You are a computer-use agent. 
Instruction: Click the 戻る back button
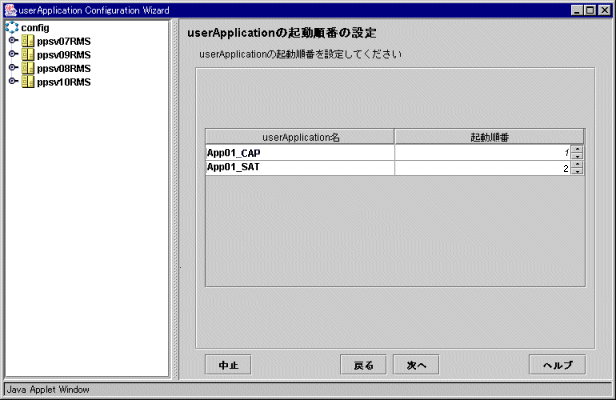point(363,365)
